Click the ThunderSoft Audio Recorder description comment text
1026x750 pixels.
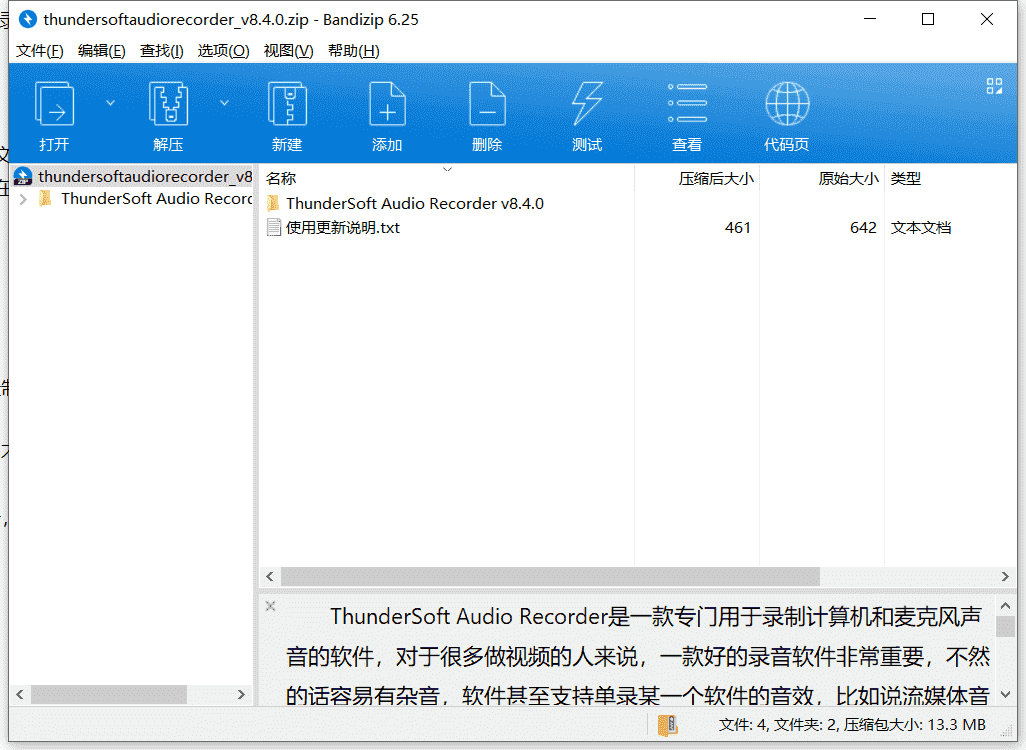pyautogui.click(x=637, y=655)
